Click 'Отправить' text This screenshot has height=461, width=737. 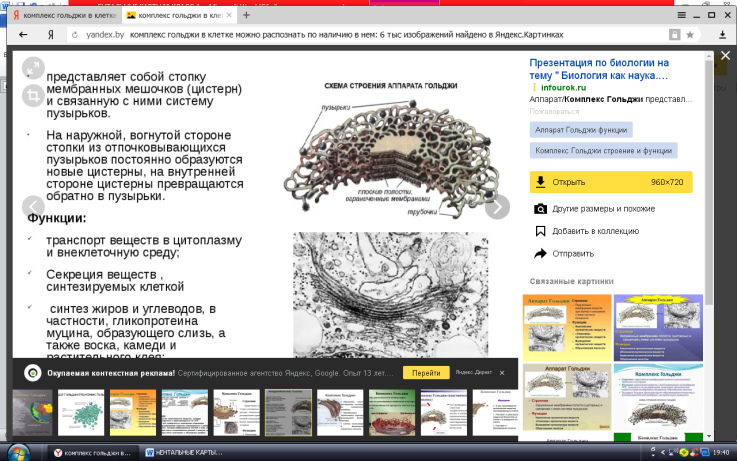(573, 254)
